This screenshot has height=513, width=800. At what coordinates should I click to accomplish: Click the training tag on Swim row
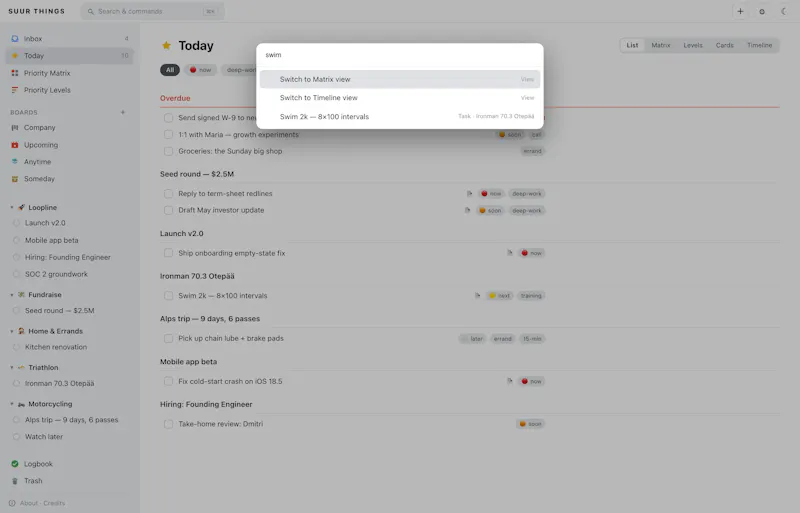click(x=531, y=296)
